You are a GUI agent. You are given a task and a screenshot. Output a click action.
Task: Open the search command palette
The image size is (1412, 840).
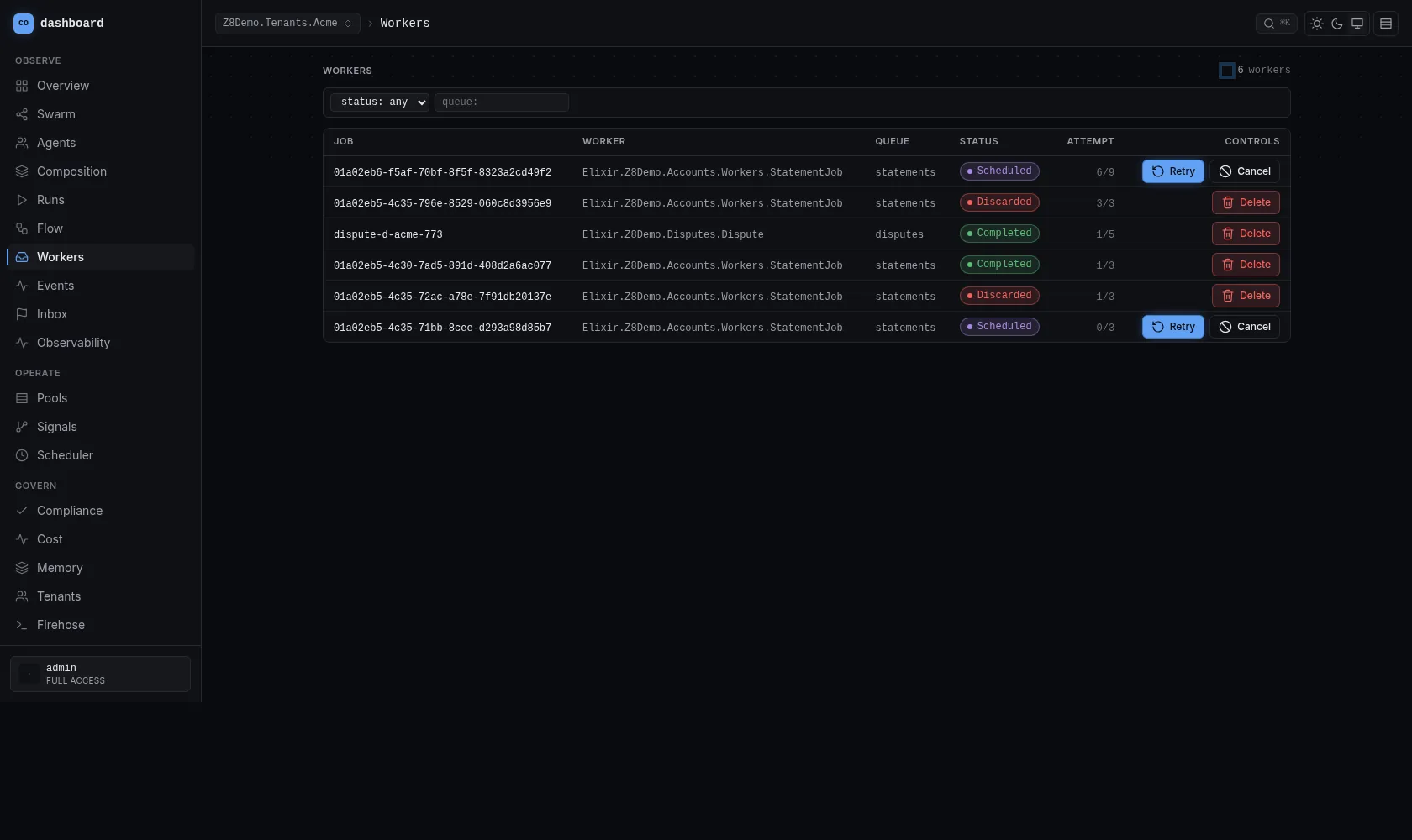pyautogui.click(x=1276, y=24)
